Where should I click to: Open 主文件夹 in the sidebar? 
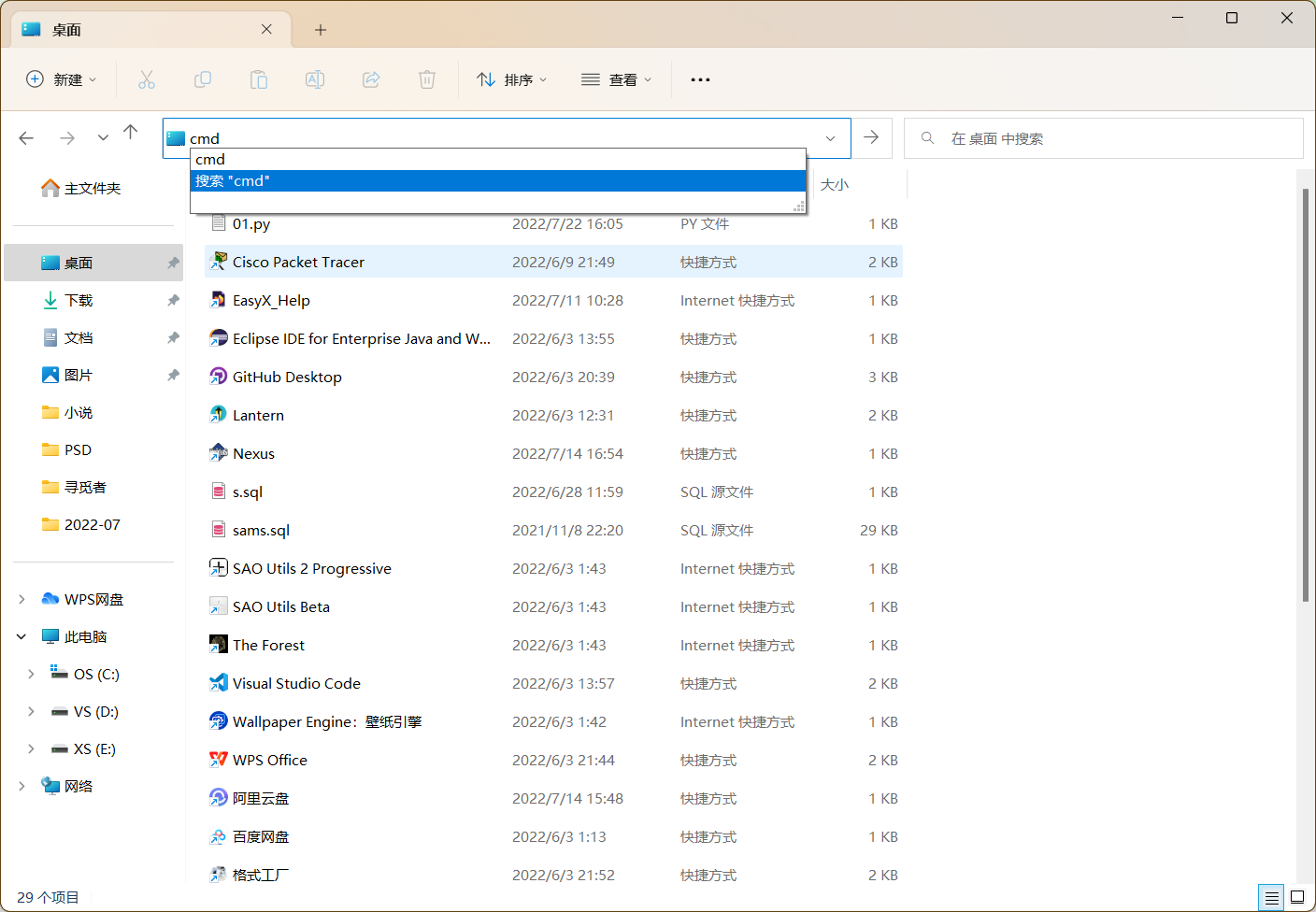coord(93,188)
